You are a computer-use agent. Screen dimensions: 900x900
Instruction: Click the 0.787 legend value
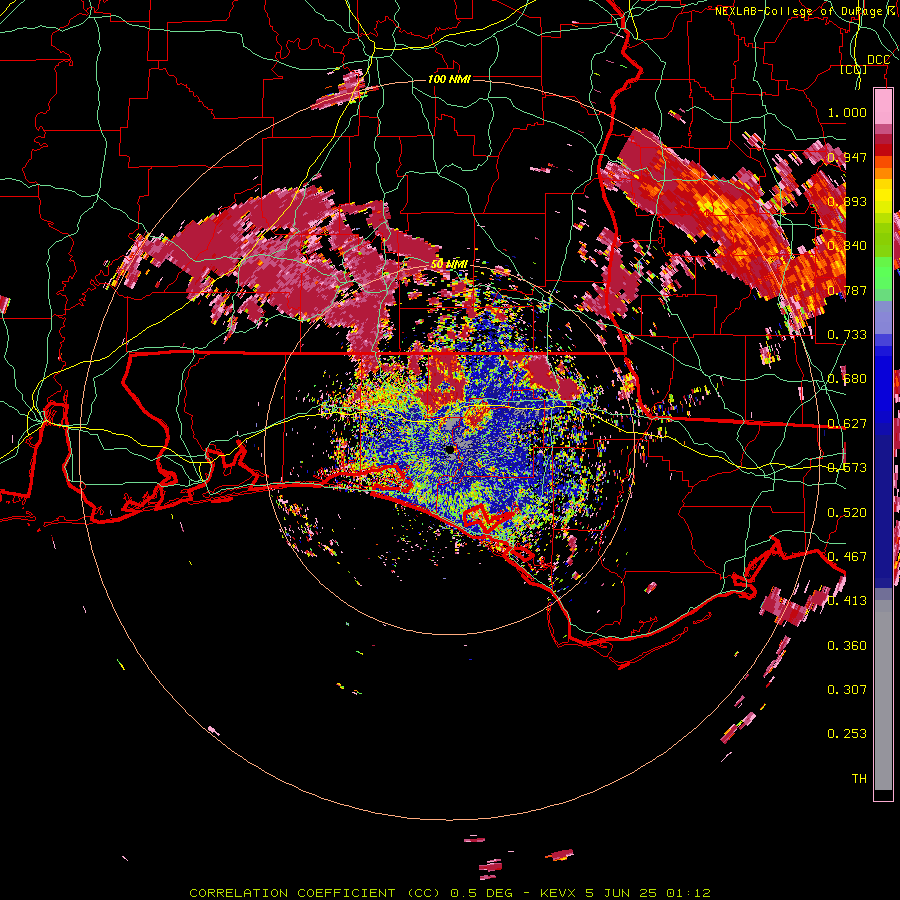pos(847,290)
